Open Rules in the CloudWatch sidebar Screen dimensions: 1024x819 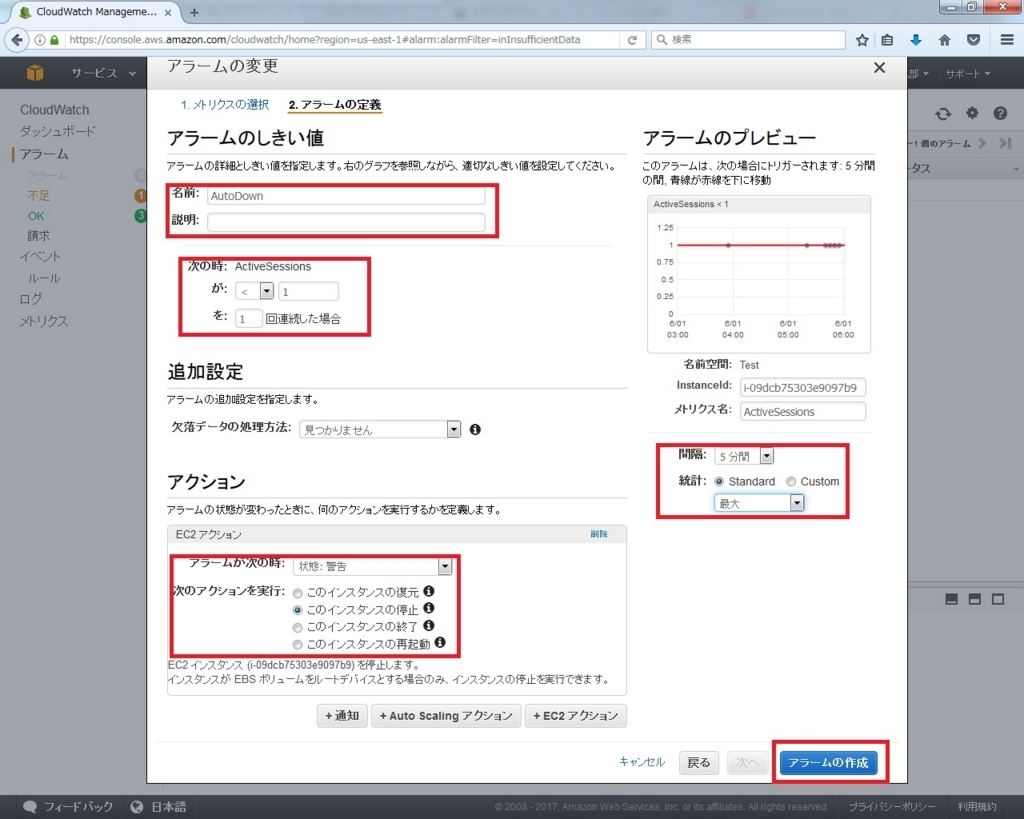point(44,278)
